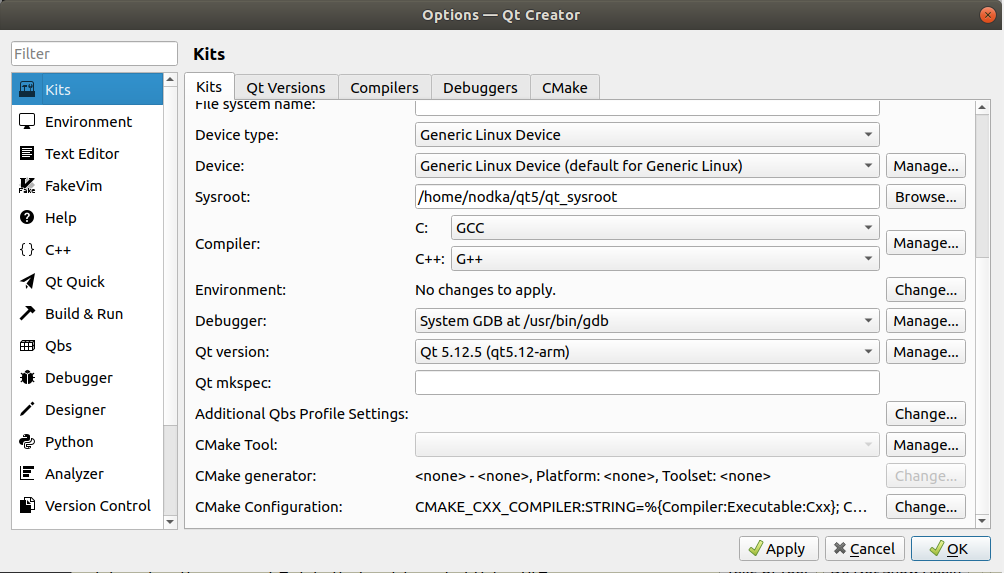
Task: Open the Python settings icon
Action: tap(27, 442)
